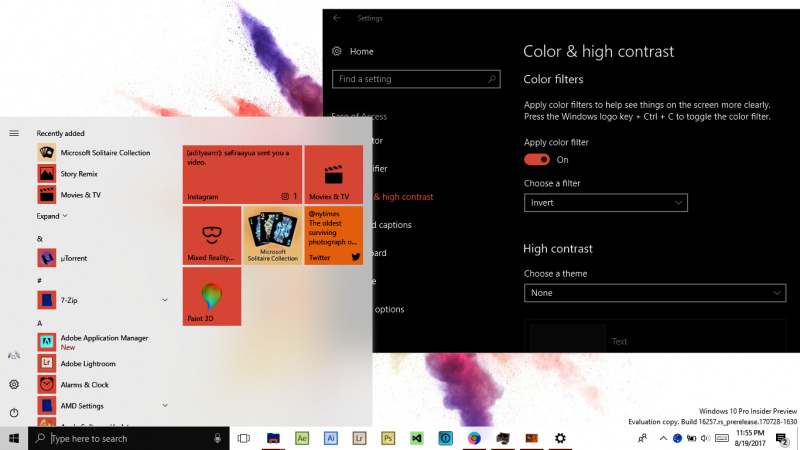Click the search magnifier in Settings

click(492, 79)
